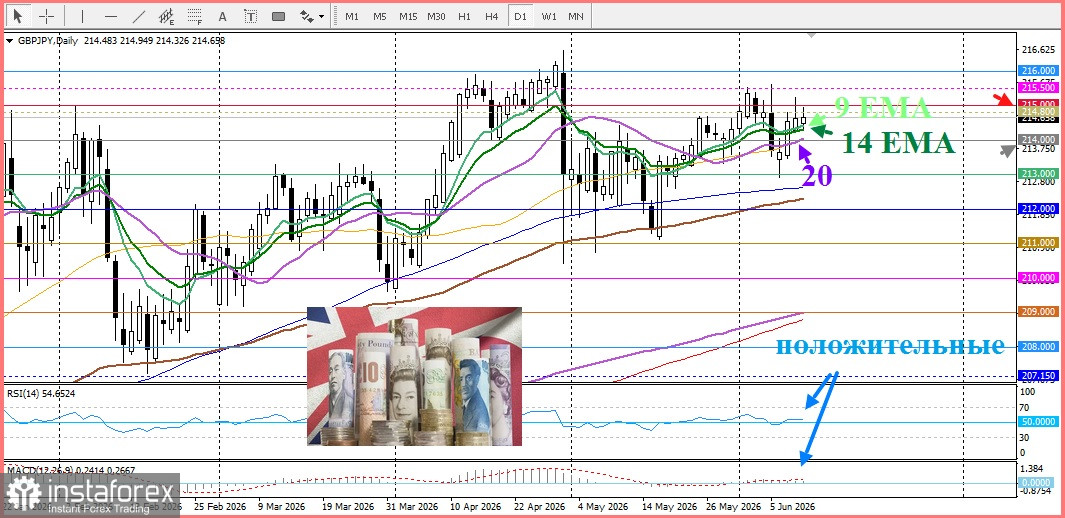Click the 9 Mar 2026 date label

click(283, 506)
